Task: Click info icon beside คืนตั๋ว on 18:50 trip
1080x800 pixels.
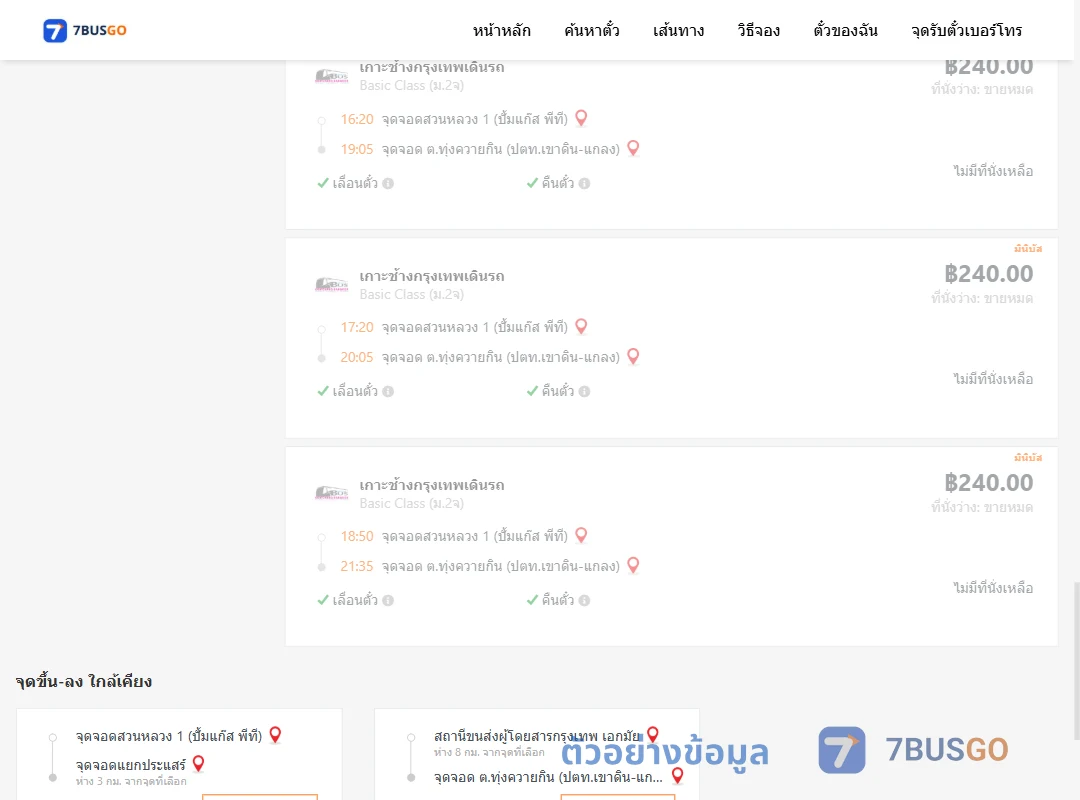Action: 584,600
